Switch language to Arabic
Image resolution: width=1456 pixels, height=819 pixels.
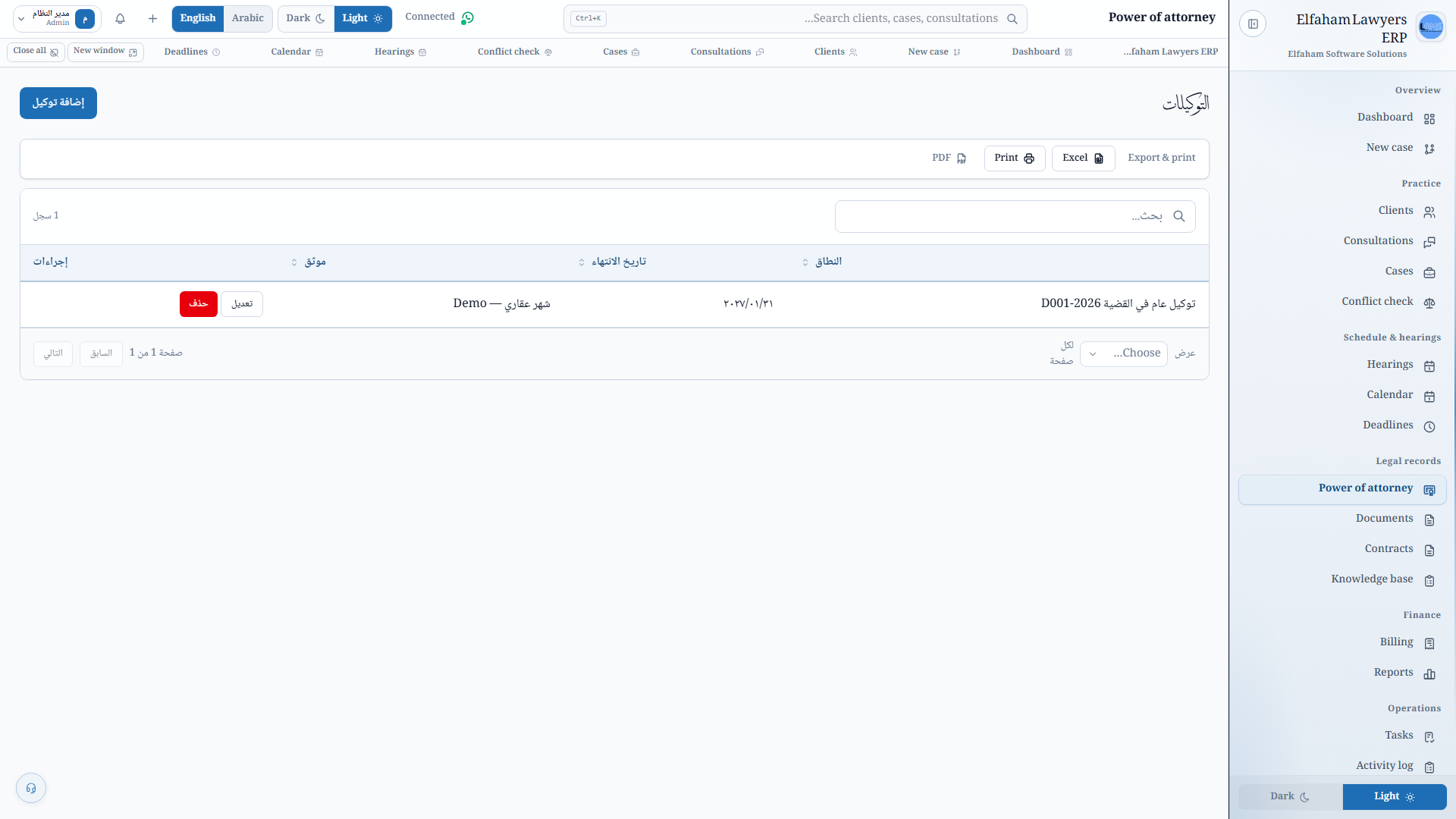(248, 18)
